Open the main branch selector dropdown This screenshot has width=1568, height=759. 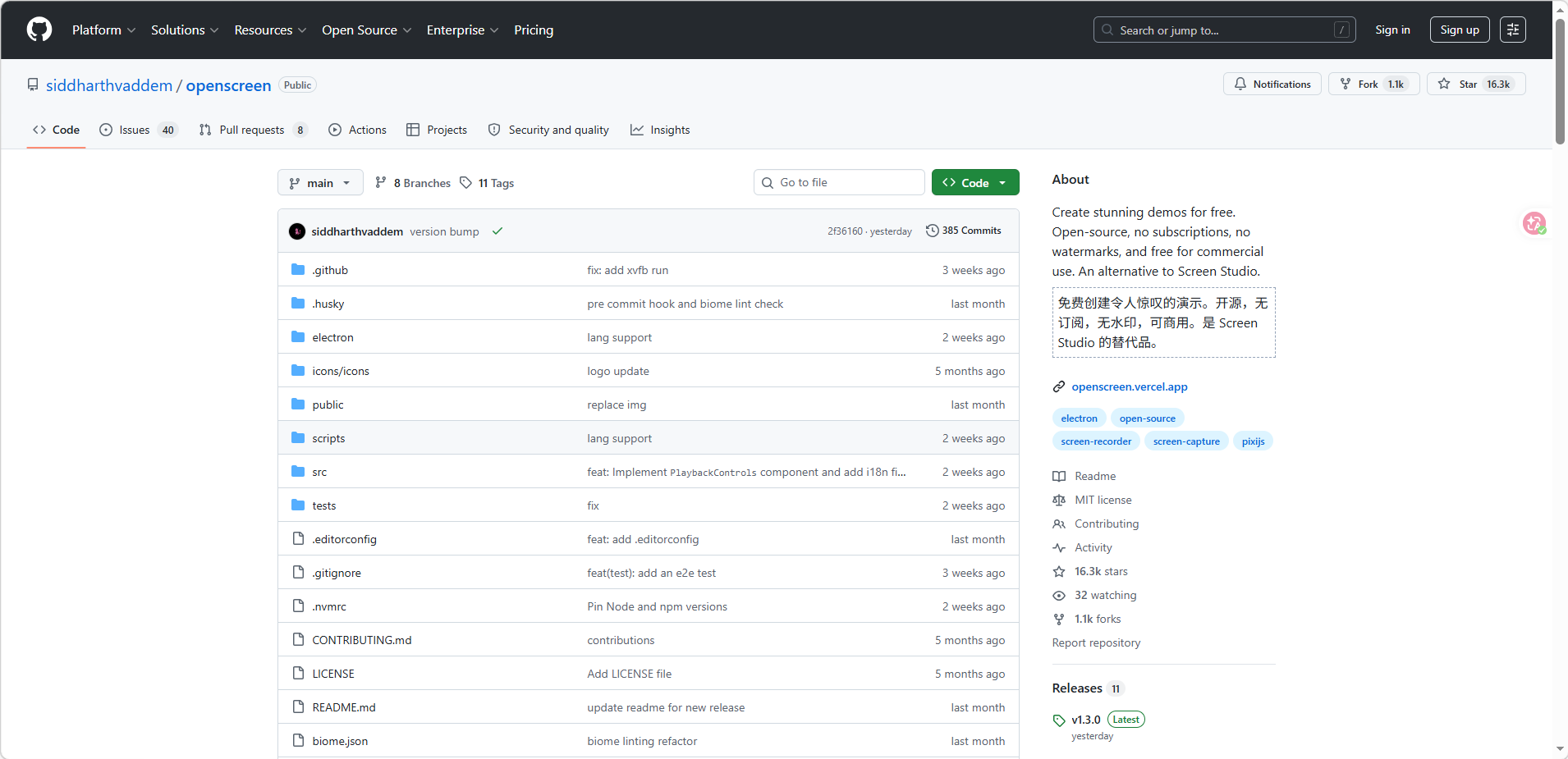[320, 182]
